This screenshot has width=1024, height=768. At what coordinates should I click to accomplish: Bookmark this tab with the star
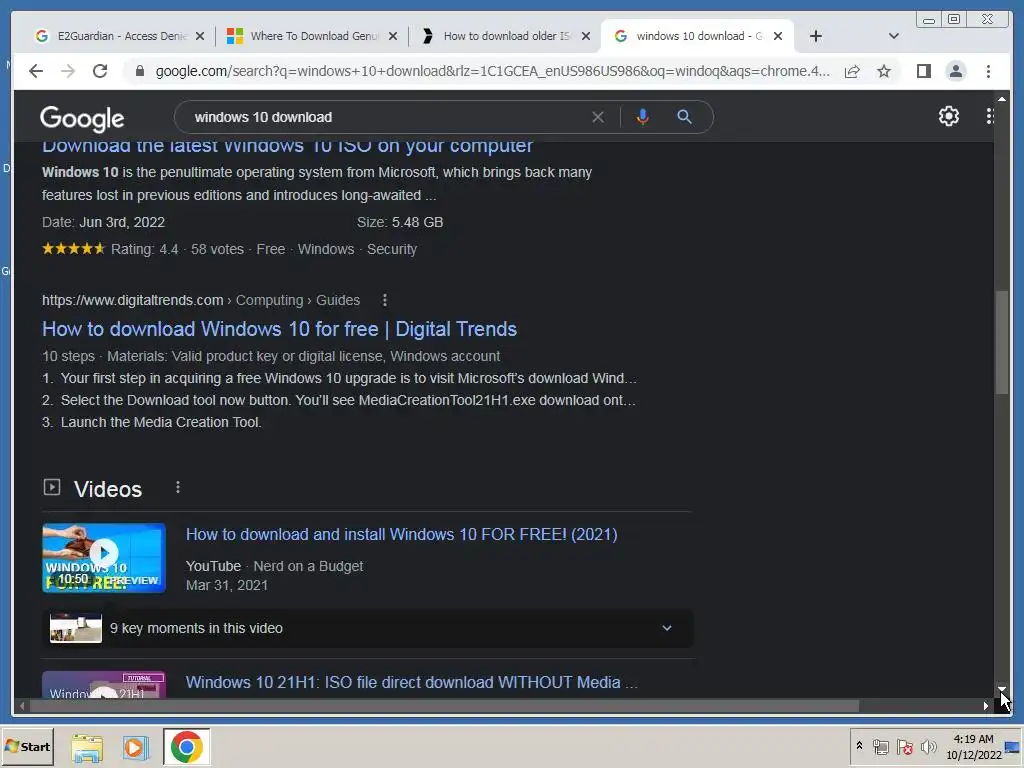click(x=884, y=71)
